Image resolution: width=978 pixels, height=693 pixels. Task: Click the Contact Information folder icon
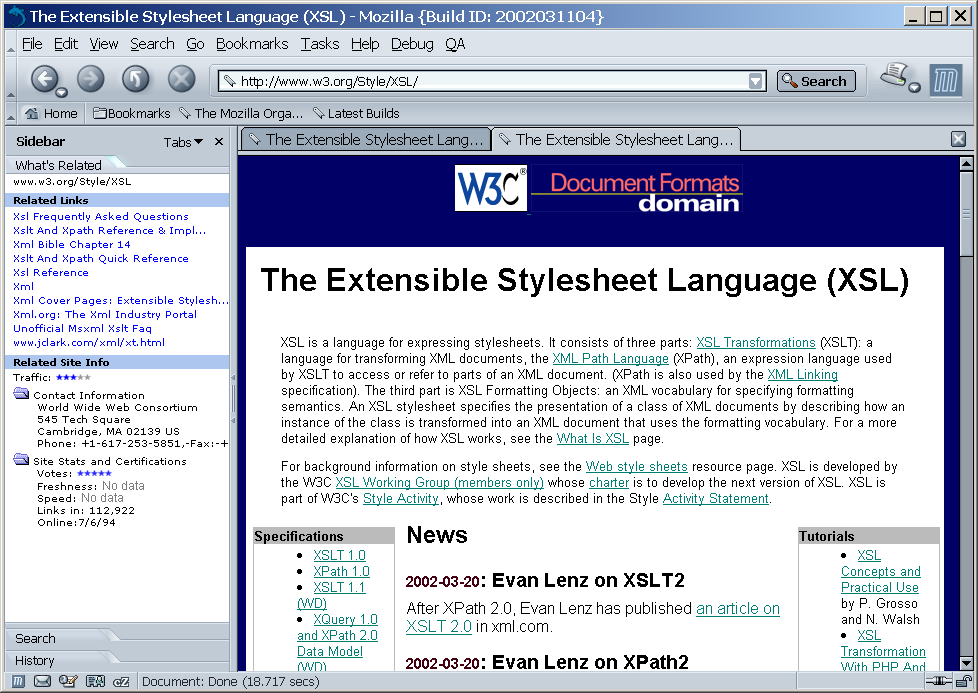click(x=22, y=394)
